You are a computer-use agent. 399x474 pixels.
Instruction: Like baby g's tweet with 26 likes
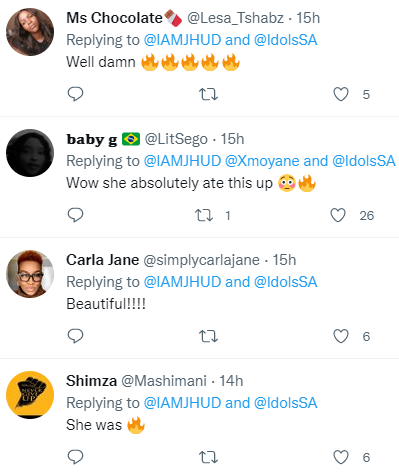[x=338, y=215]
